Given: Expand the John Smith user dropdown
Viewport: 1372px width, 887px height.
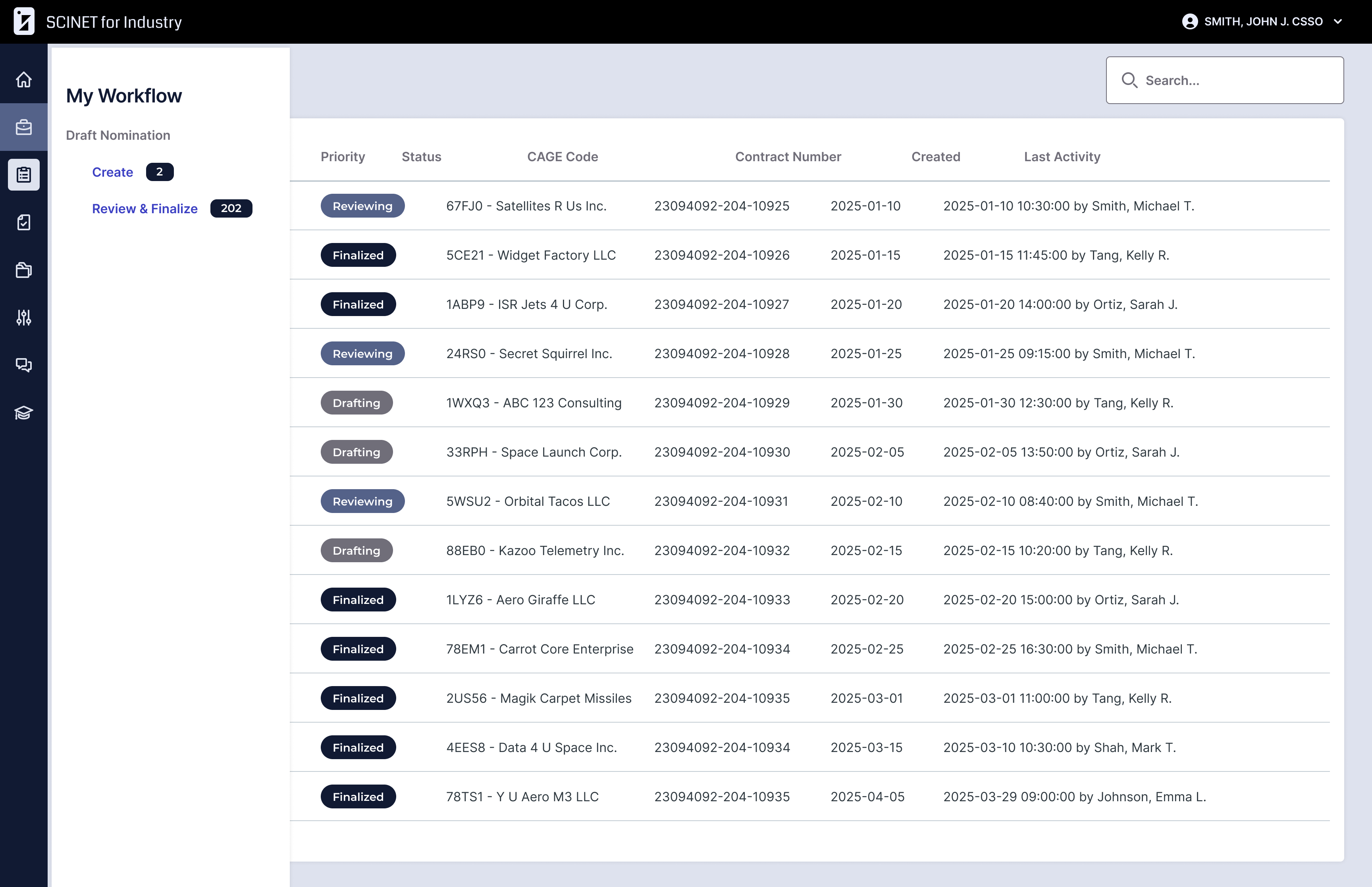Looking at the screenshot, I should (x=1337, y=21).
